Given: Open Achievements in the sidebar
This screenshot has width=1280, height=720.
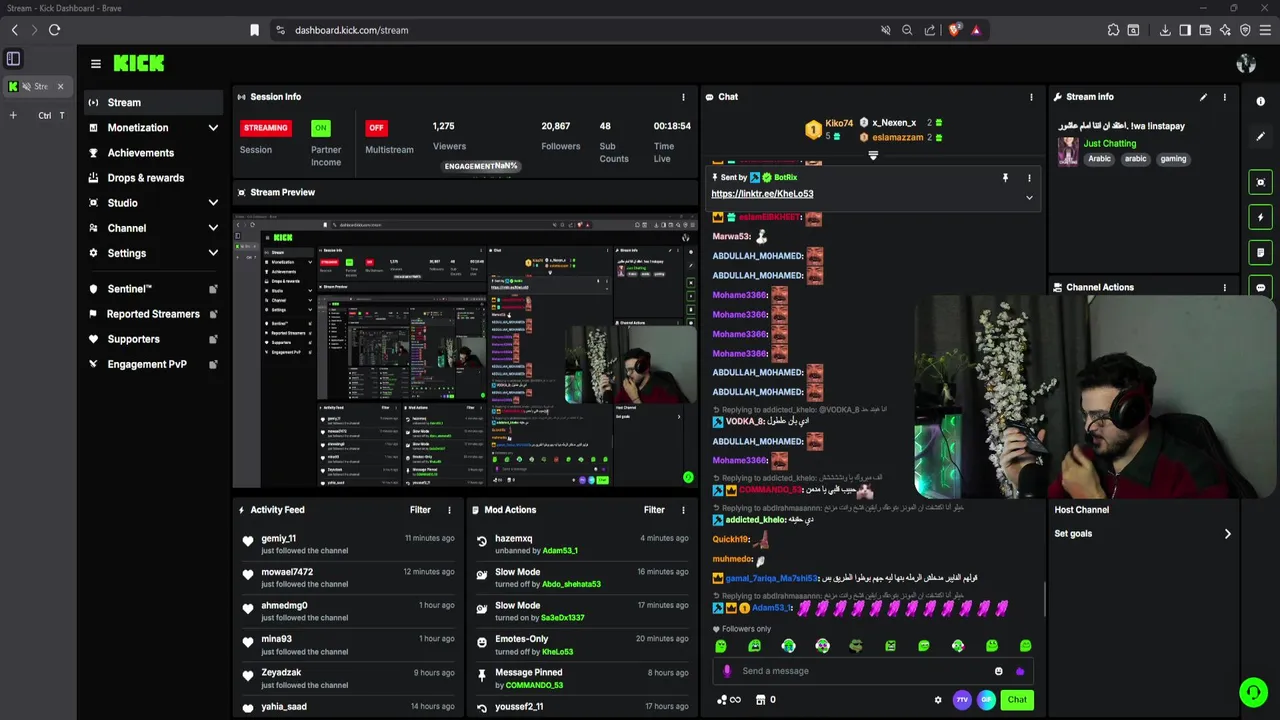Looking at the screenshot, I should (152, 153).
